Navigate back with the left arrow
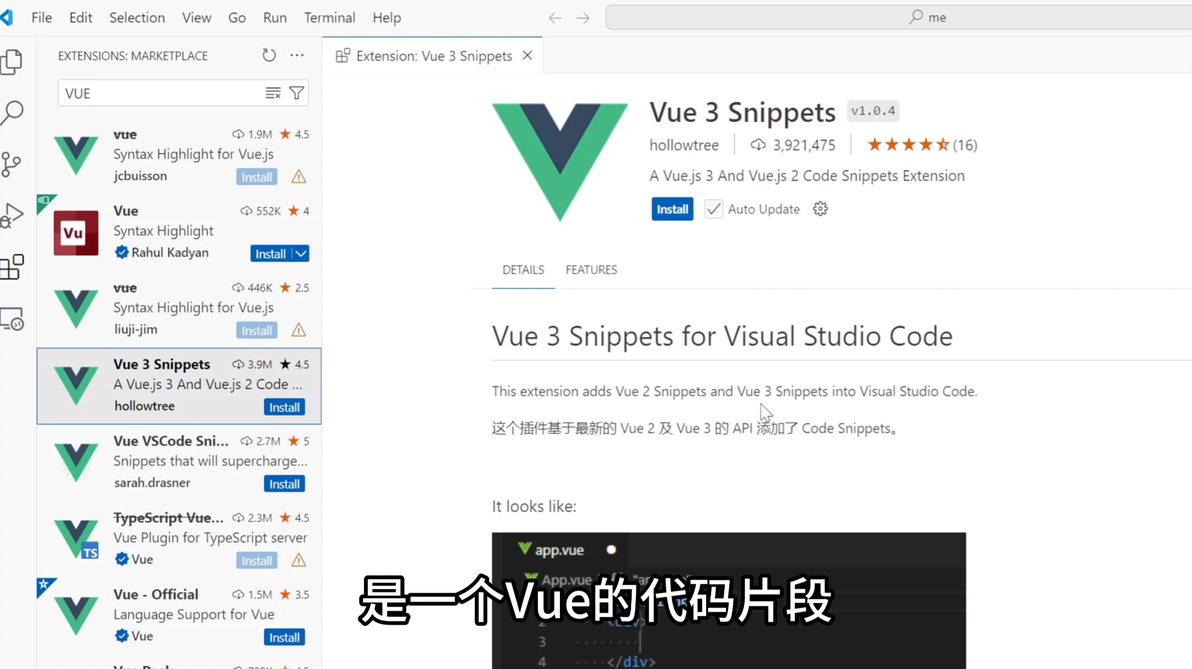The width and height of the screenshot is (1192, 669). tap(555, 17)
